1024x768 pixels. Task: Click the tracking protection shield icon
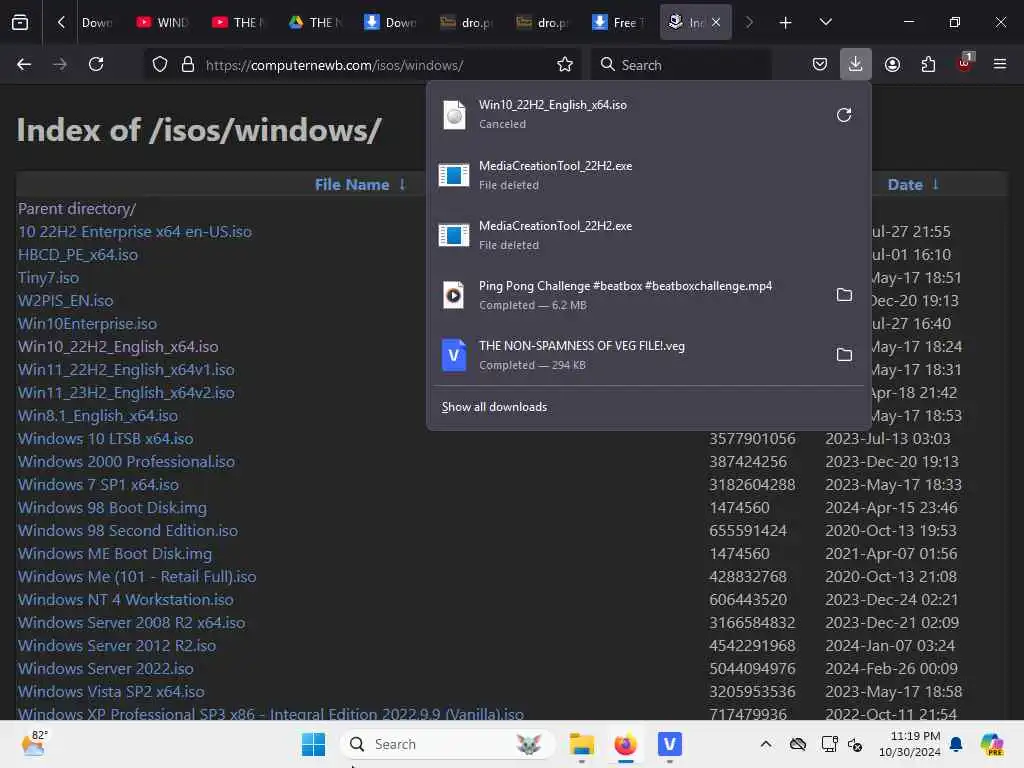(160, 65)
